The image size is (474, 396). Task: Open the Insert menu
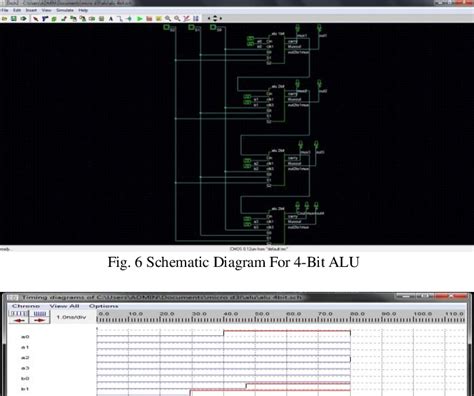pyautogui.click(x=31, y=10)
